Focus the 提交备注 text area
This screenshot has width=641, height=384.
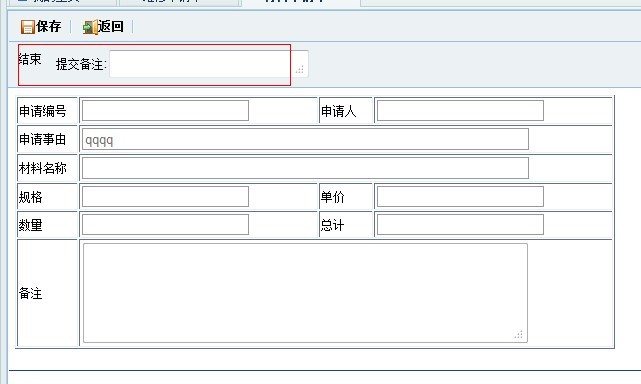pos(208,64)
